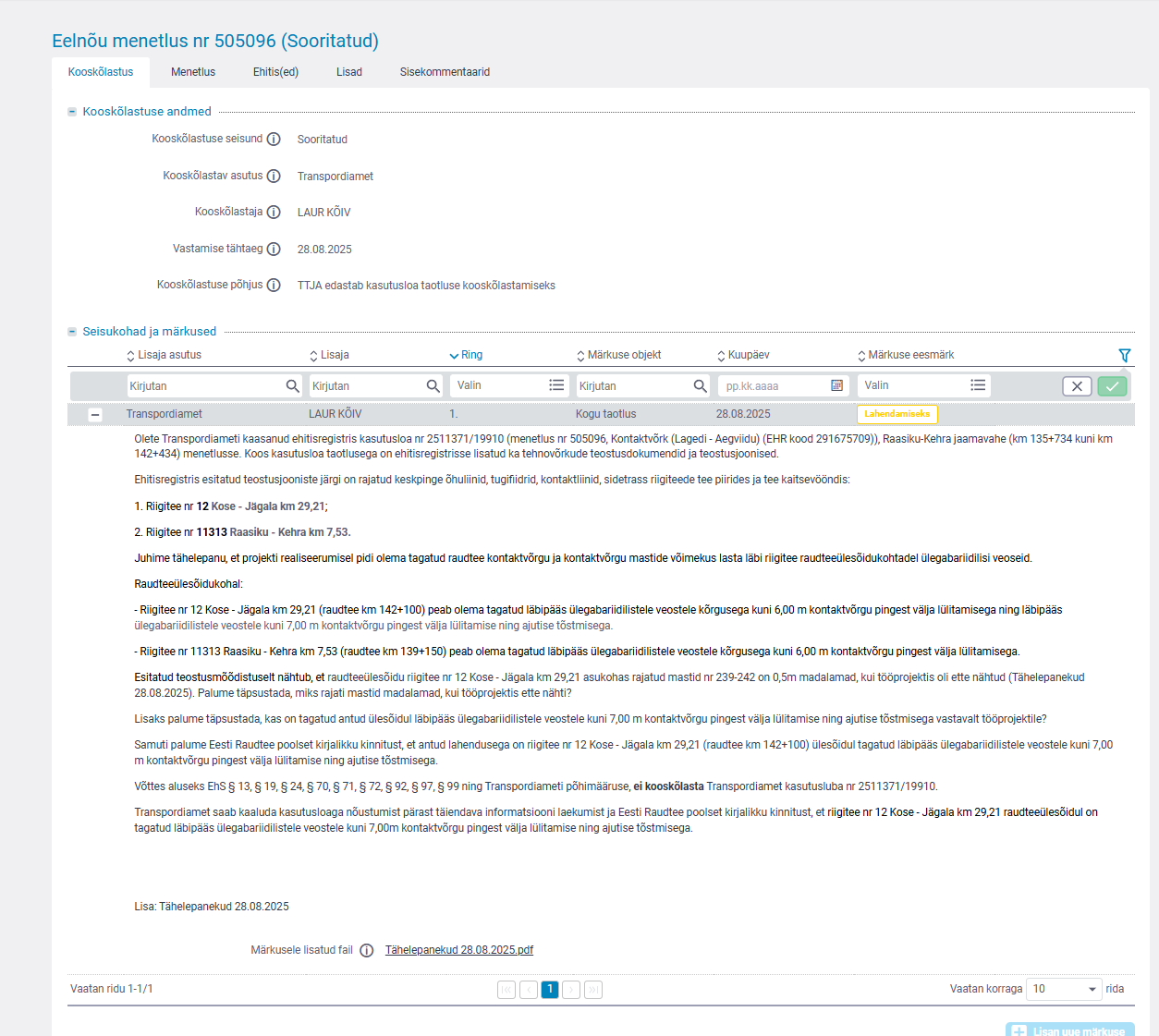
Task: Open the Kooskõlastuse põhjus info icon
Action: click(274, 286)
